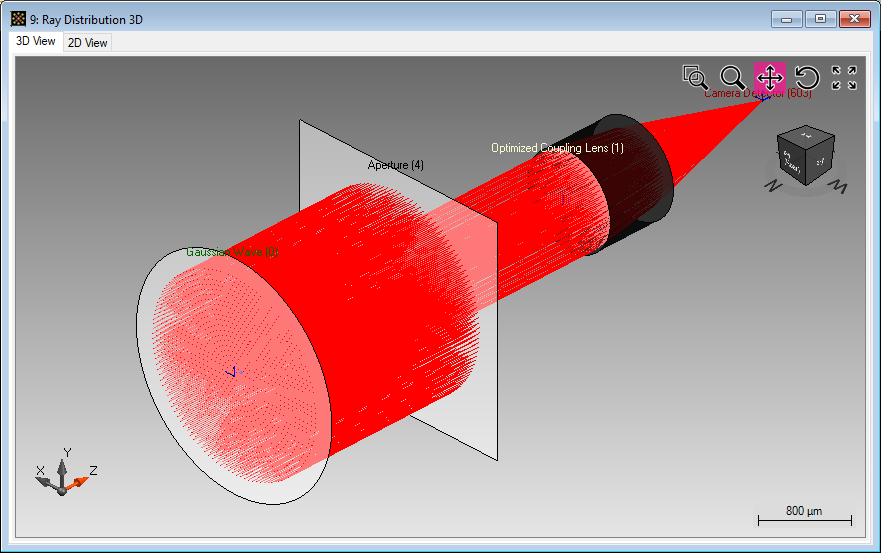Viewport: 881px width, 553px height.
Task: Click the fit-to-window expand arrows icon
Action: coord(844,77)
